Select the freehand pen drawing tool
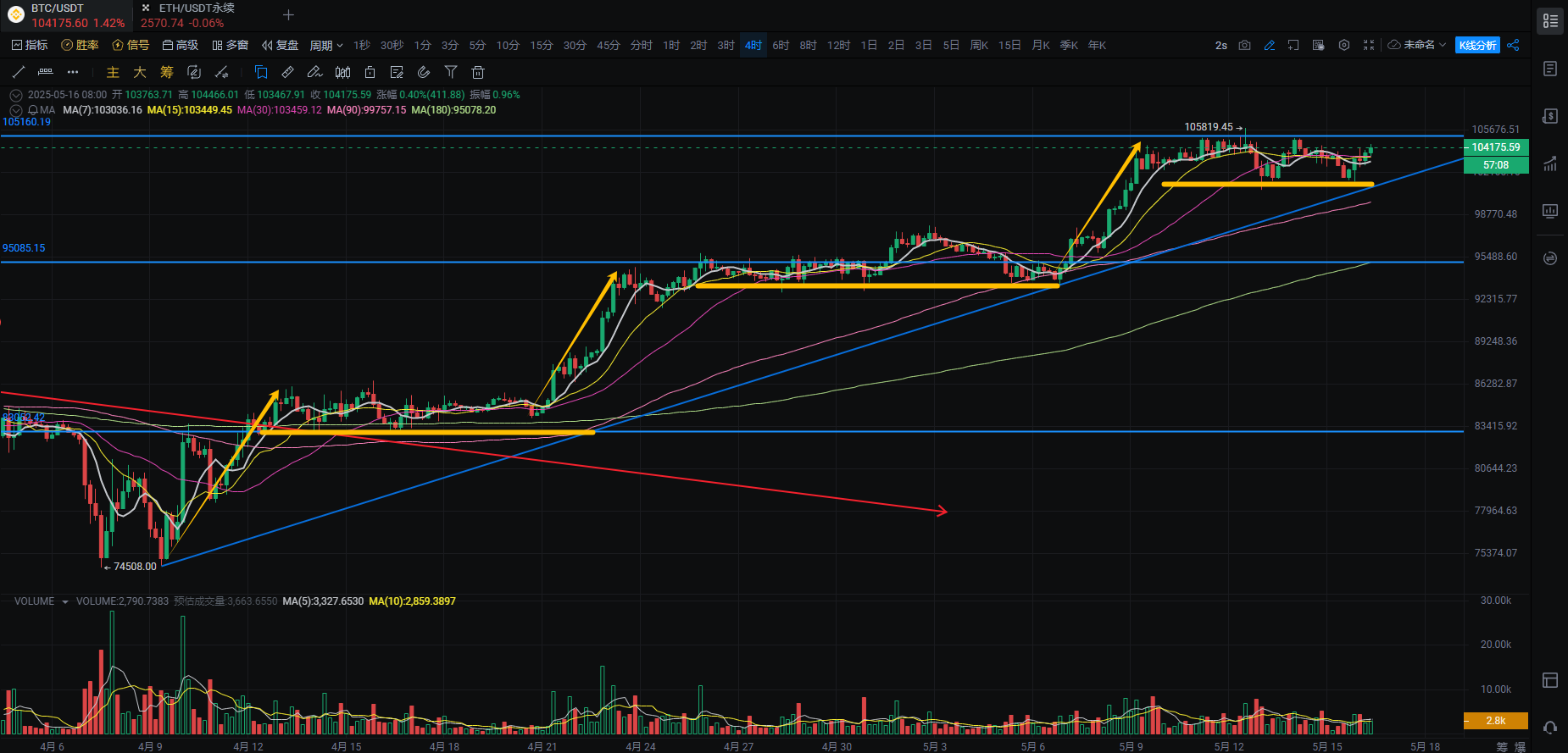 tap(314, 72)
